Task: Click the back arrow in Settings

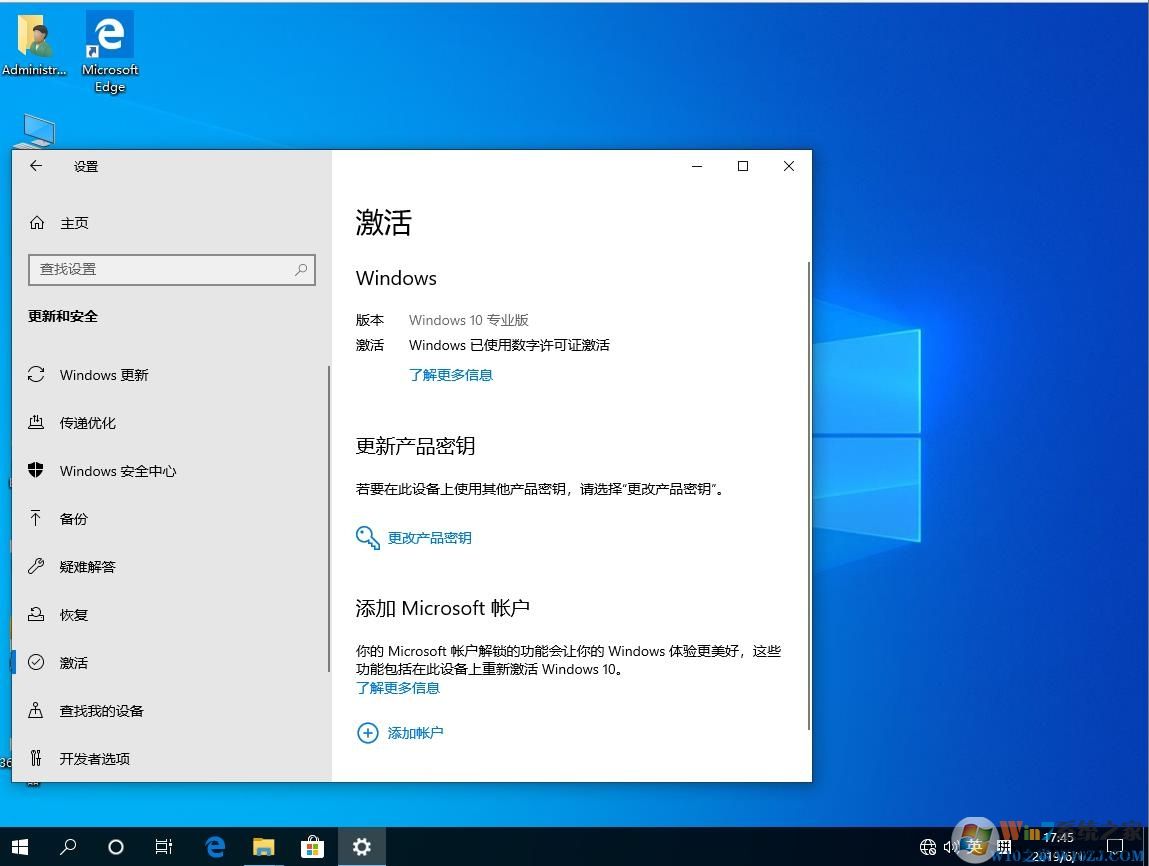Action: pos(36,166)
